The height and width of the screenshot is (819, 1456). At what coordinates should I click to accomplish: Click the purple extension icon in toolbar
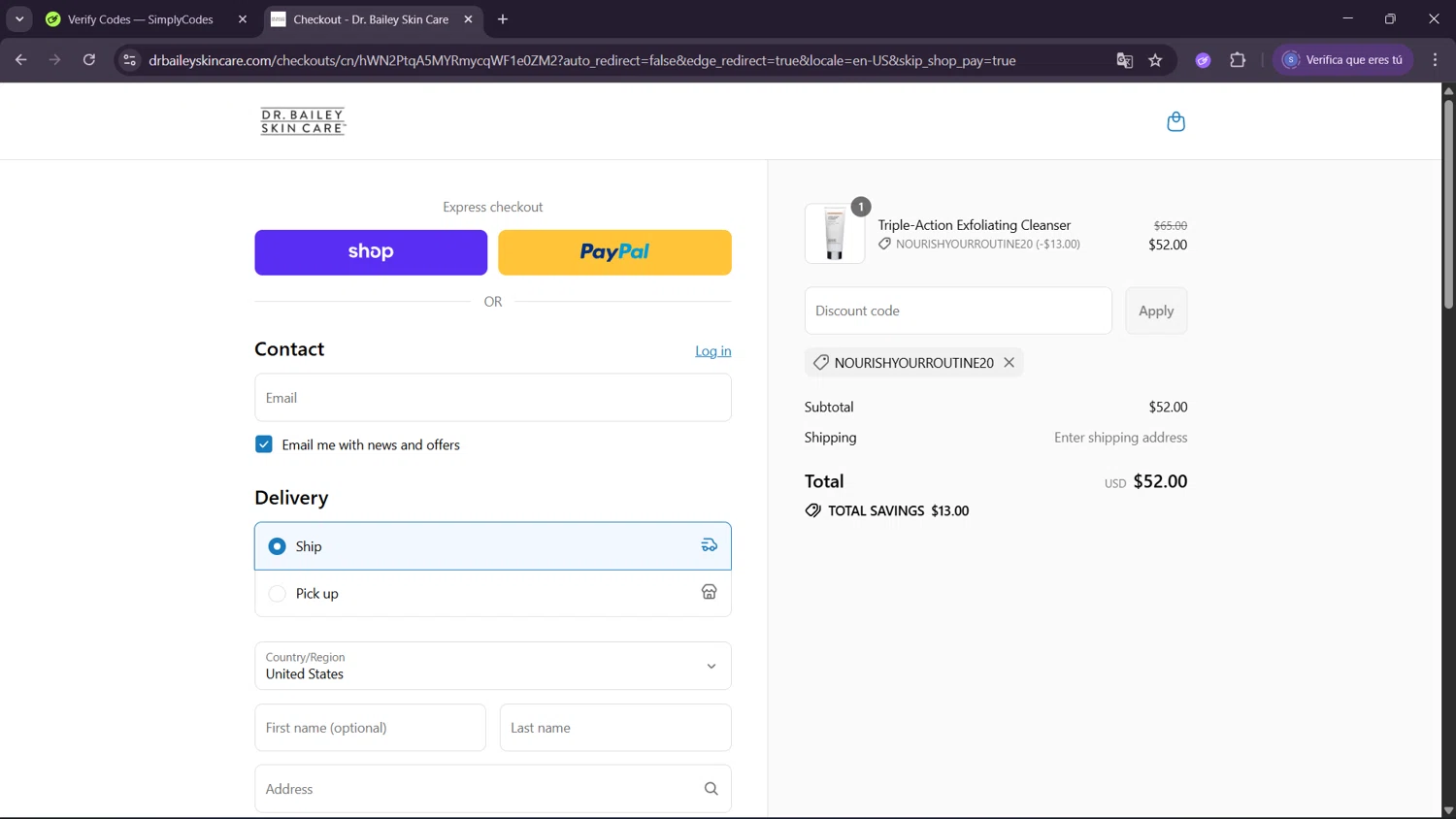(x=1203, y=60)
